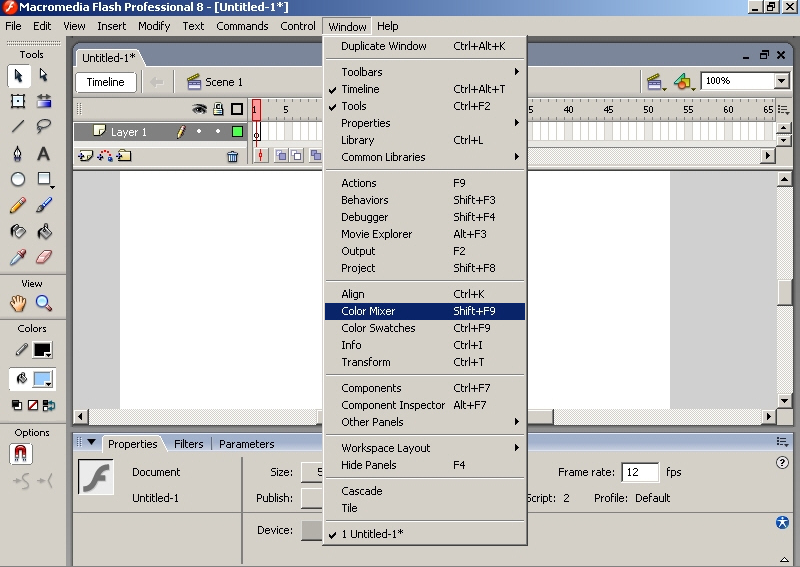
Task: Click the Add Motion Guide icon
Action: tap(105, 156)
